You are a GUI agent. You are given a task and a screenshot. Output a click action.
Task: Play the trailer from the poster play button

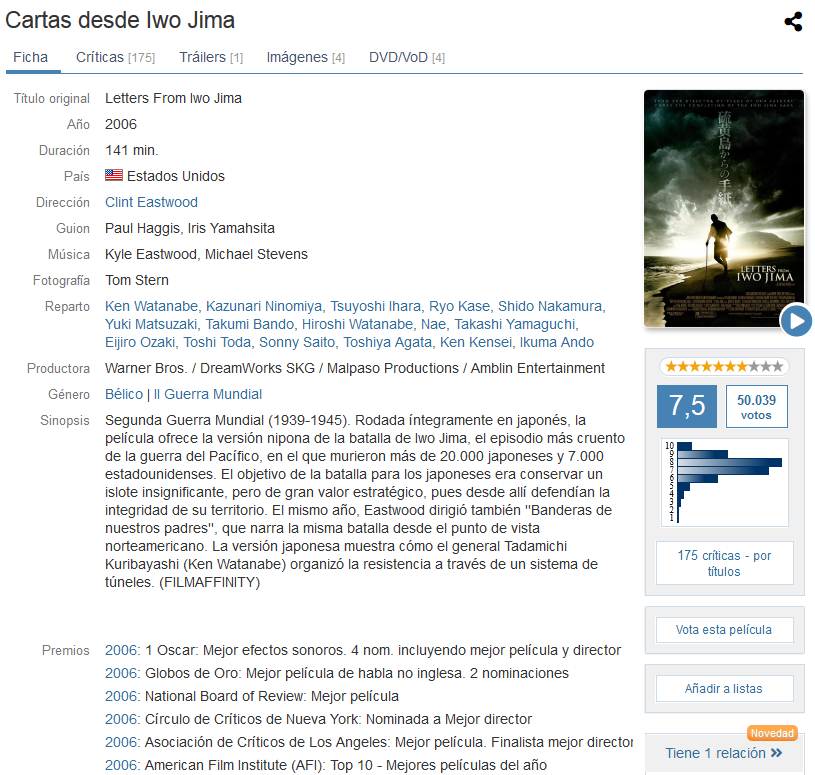(796, 321)
